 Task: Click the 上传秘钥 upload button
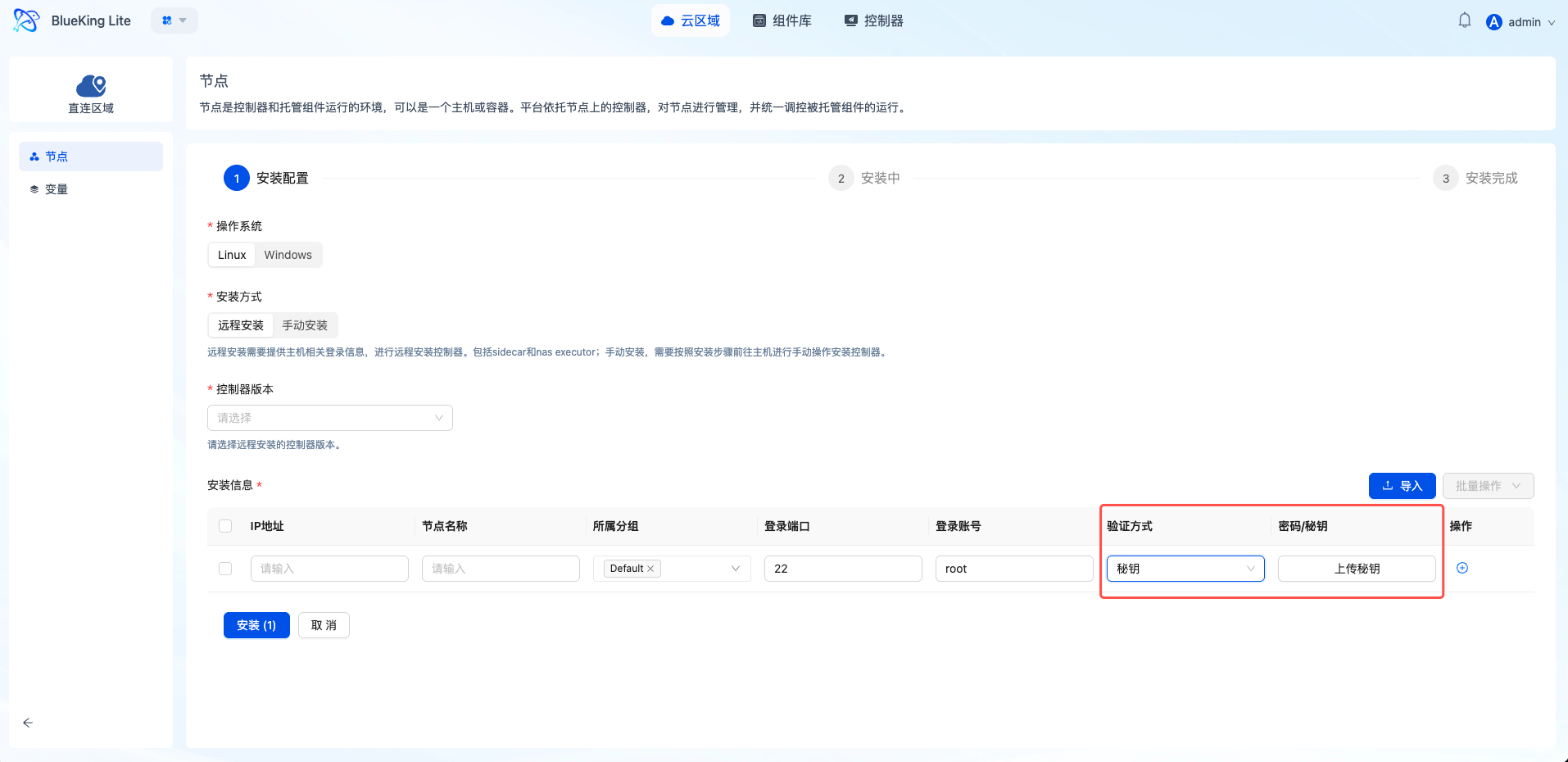[x=1357, y=569]
